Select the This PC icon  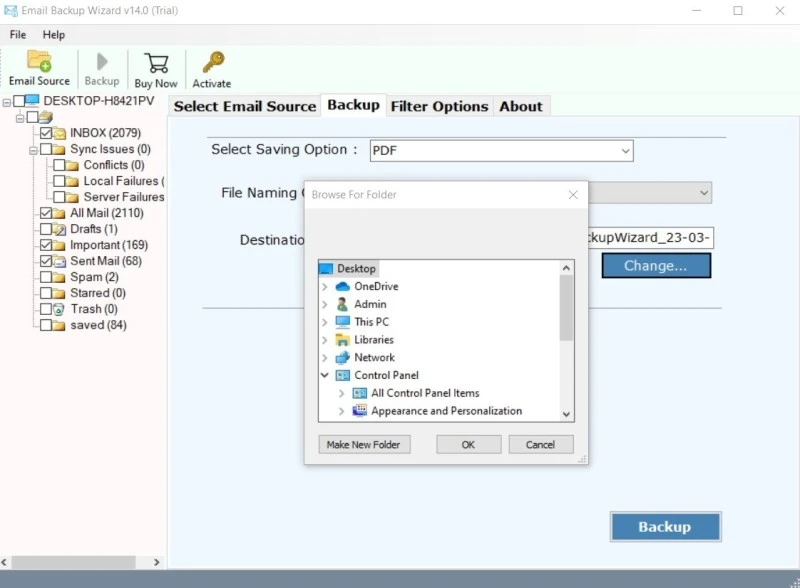click(343, 322)
